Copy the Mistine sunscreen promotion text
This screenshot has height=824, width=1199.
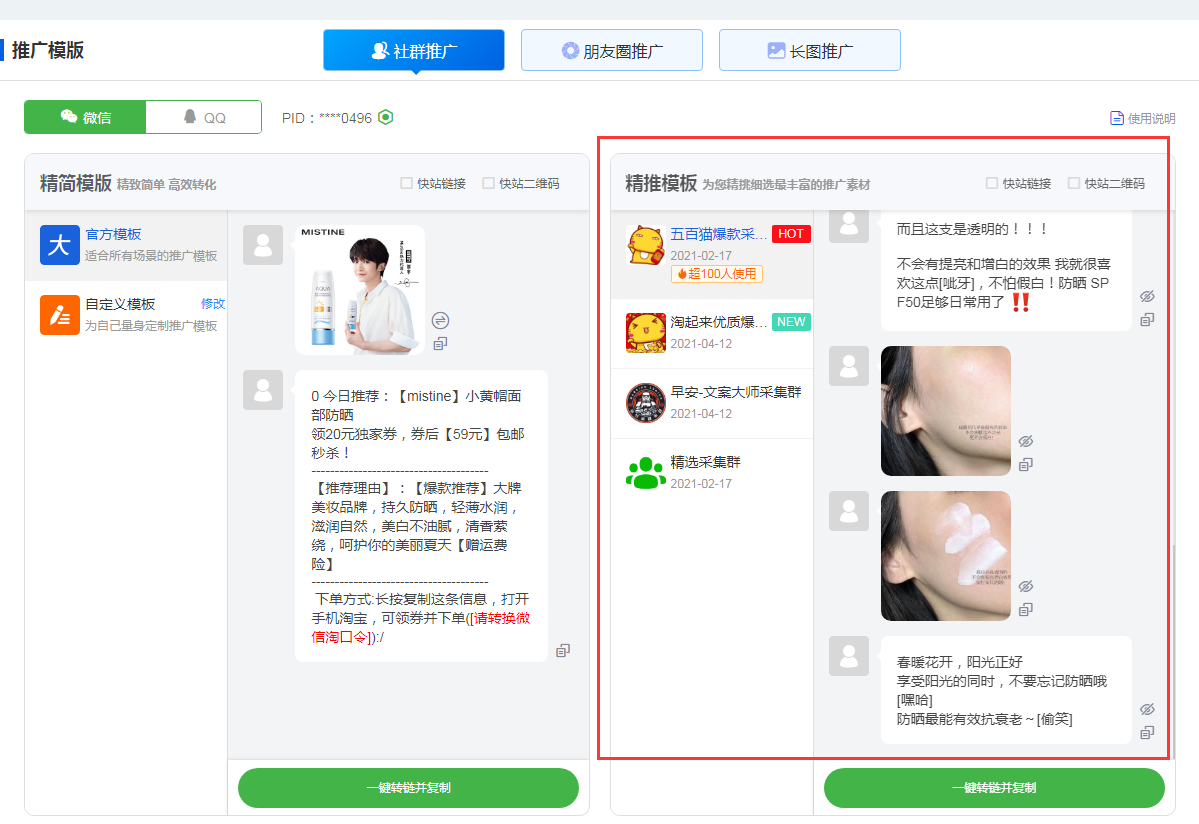[x=563, y=650]
